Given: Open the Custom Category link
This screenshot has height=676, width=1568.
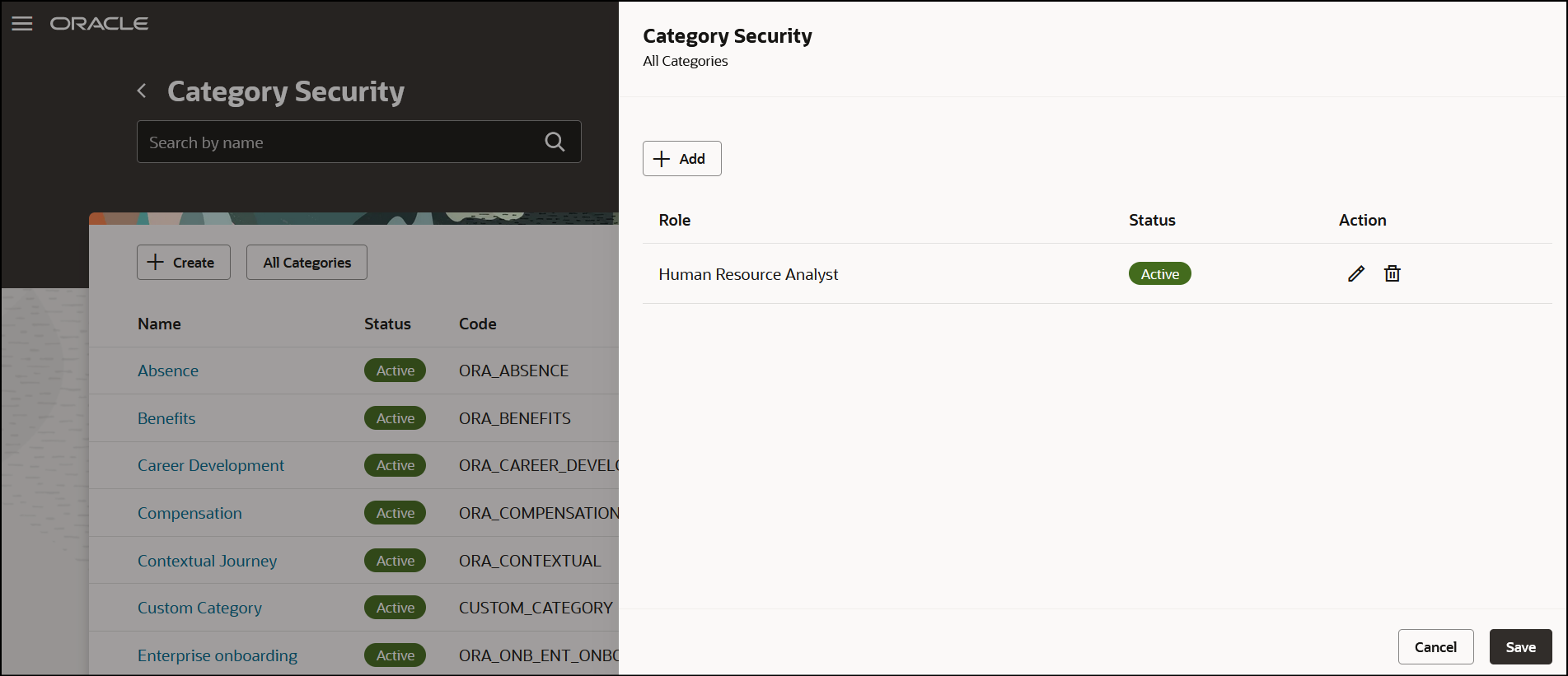Looking at the screenshot, I should coord(199,608).
